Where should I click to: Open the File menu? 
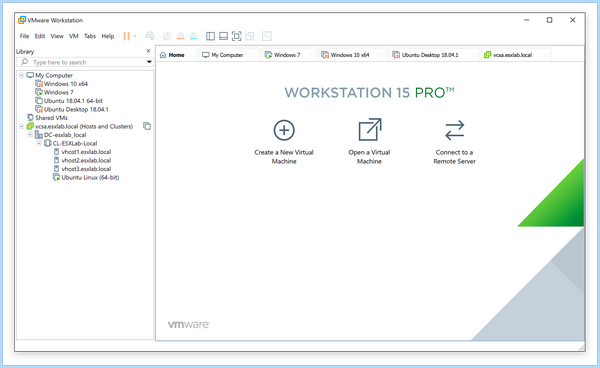pos(24,36)
